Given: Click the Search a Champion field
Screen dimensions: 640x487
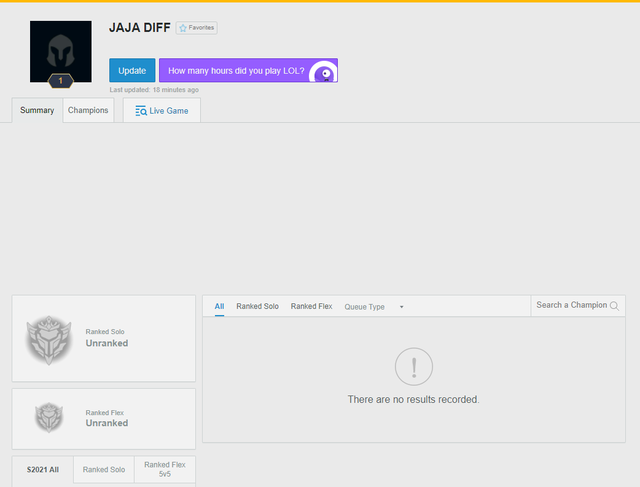Looking at the screenshot, I should click(x=571, y=305).
